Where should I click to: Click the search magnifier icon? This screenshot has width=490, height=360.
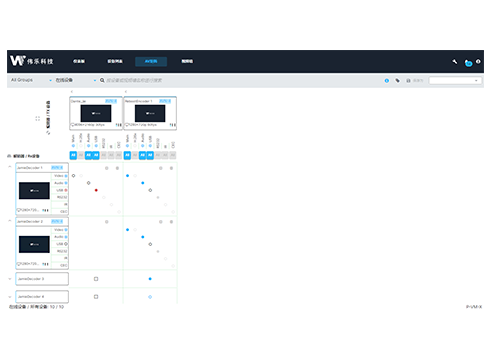click(102, 80)
